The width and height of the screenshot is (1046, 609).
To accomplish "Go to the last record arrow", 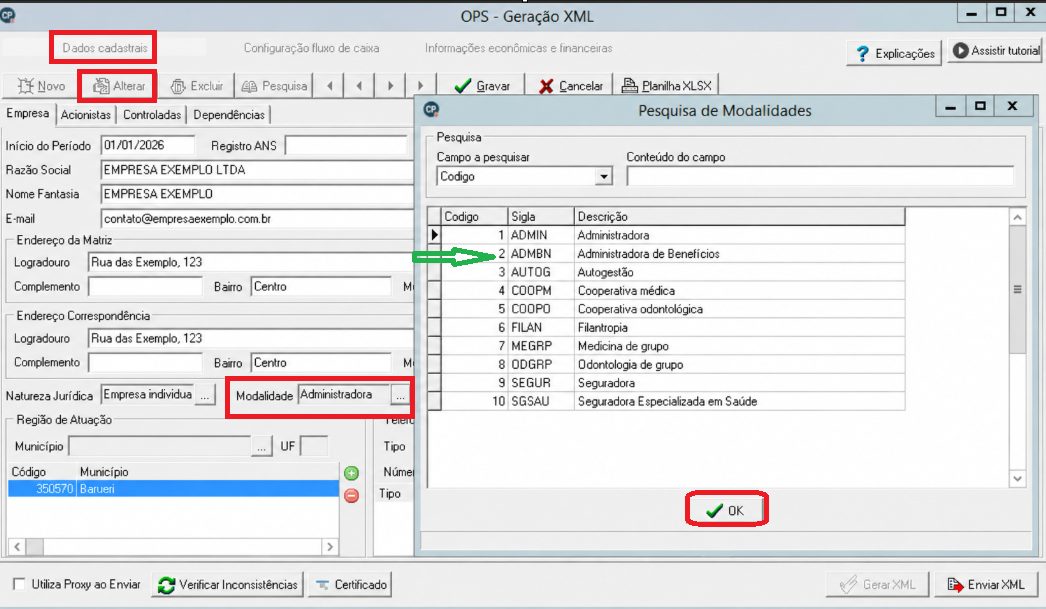I will pyautogui.click(x=420, y=86).
